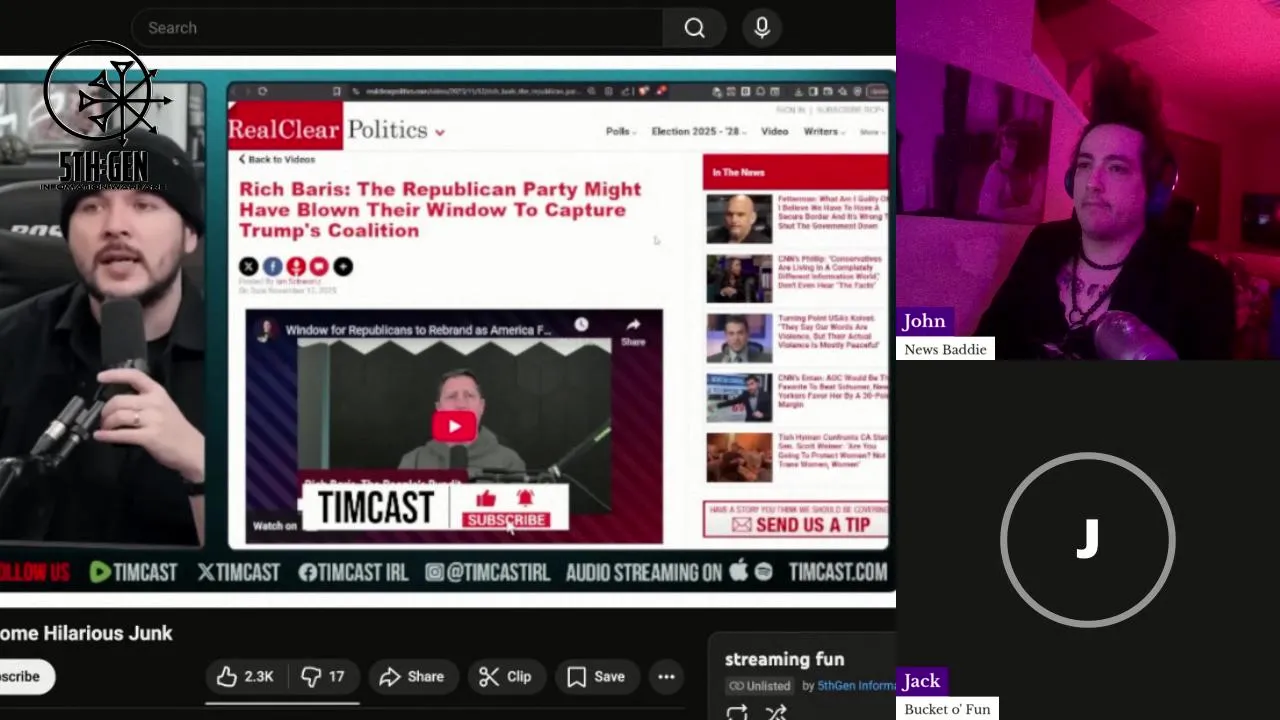Like the video showing 2.3K
The image size is (1280, 720).
(245, 677)
